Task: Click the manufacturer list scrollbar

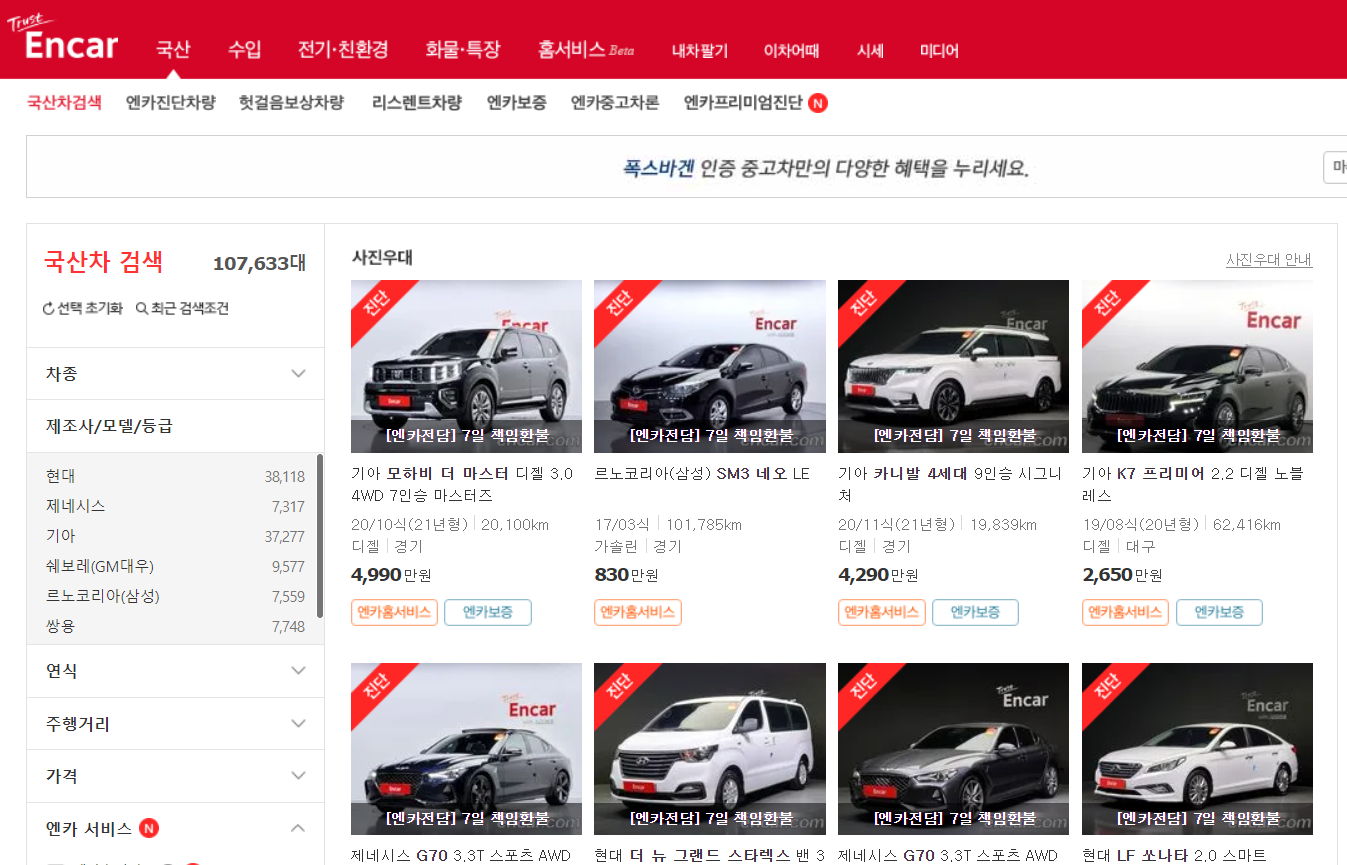Action: point(320,536)
